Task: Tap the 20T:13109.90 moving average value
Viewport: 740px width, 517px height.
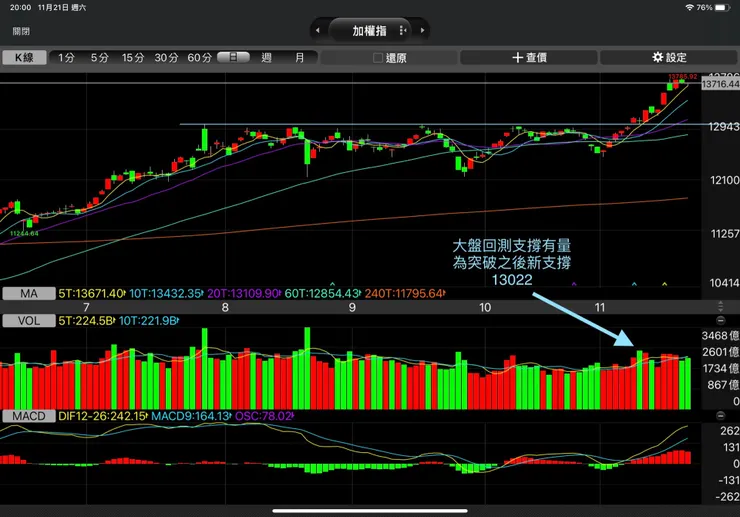Action: click(x=244, y=294)
